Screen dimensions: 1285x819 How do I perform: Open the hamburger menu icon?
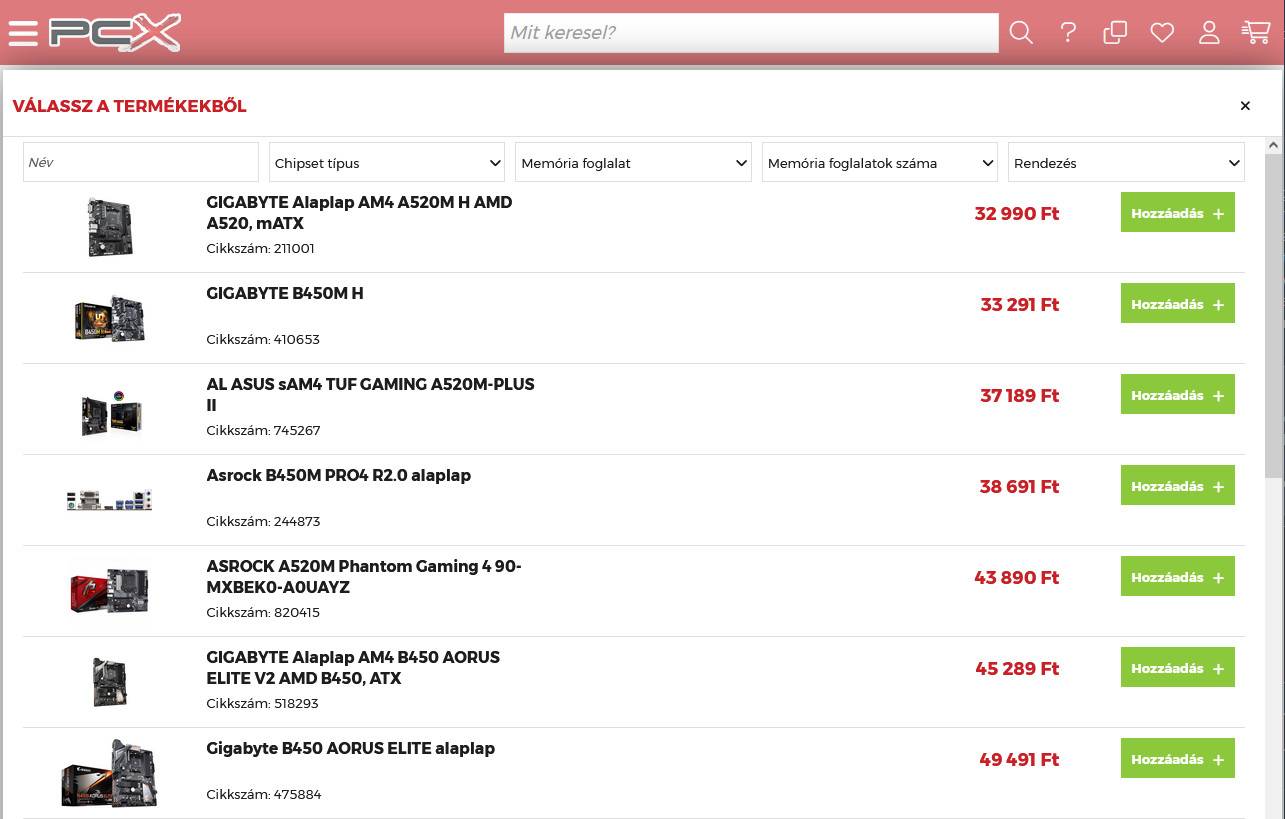(22, 33)
